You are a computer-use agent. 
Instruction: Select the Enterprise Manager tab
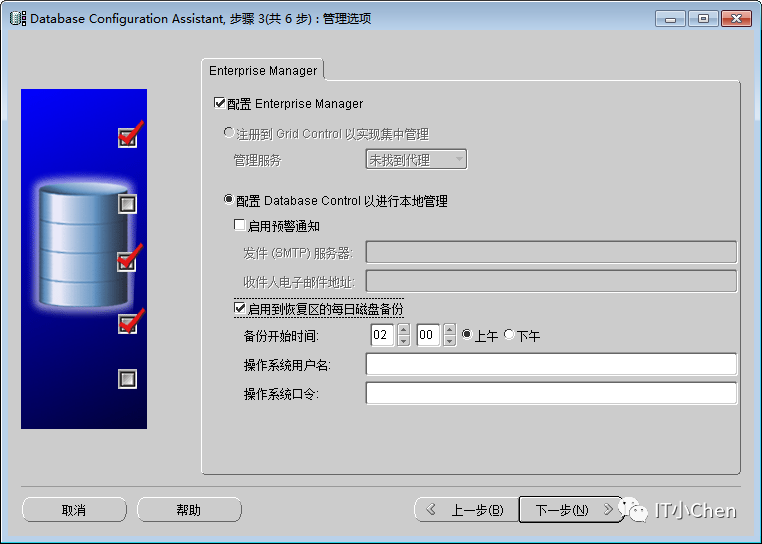click(263, 70)
